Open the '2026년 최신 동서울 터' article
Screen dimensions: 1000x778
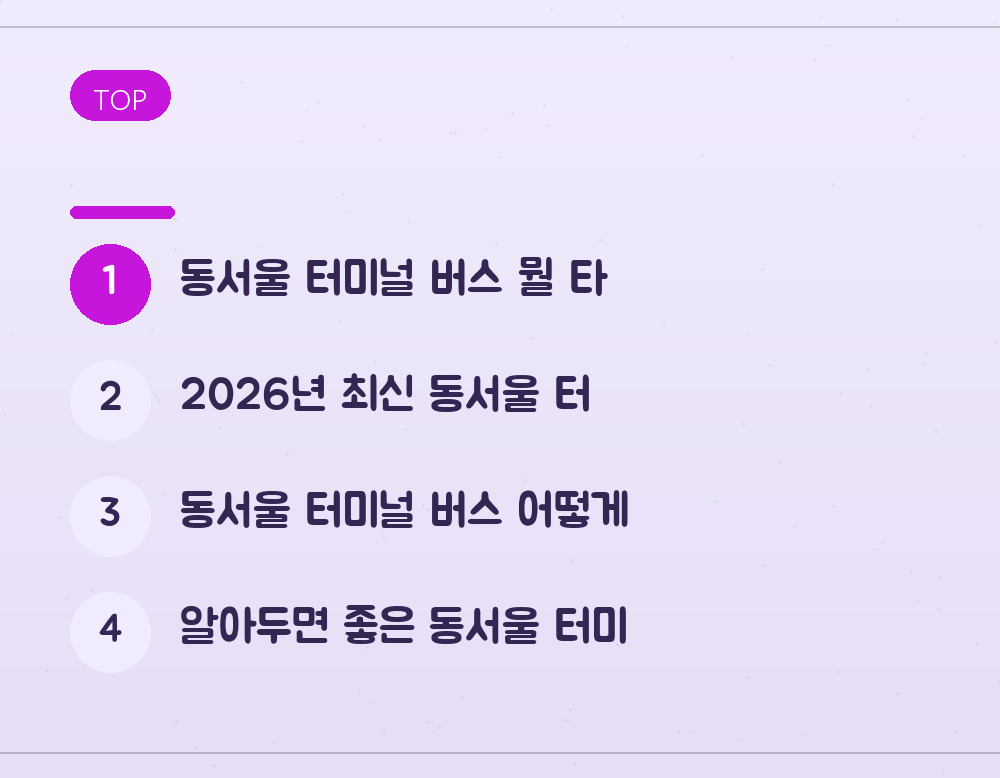pos(385,394)
